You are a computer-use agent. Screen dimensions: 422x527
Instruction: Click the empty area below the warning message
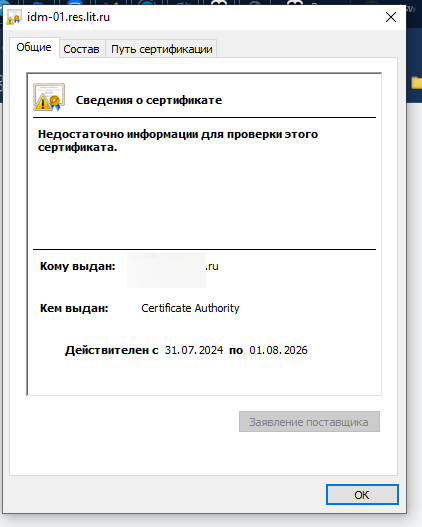[x=204, y=202]
